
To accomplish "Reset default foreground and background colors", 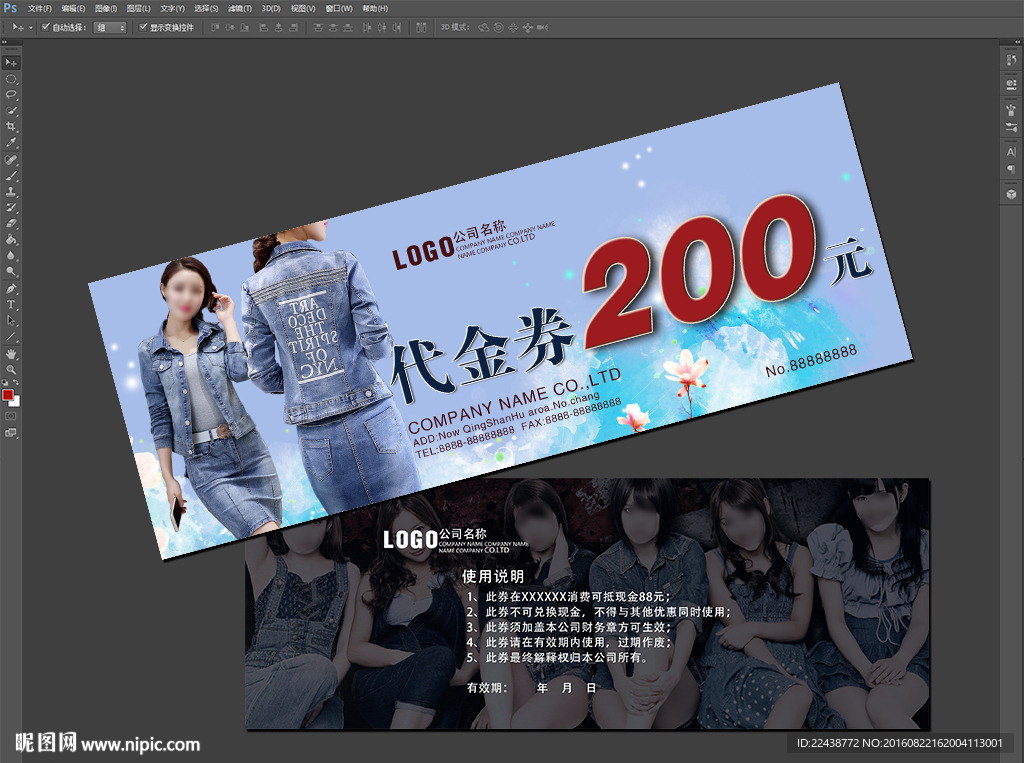I will (x=5, y=383).
